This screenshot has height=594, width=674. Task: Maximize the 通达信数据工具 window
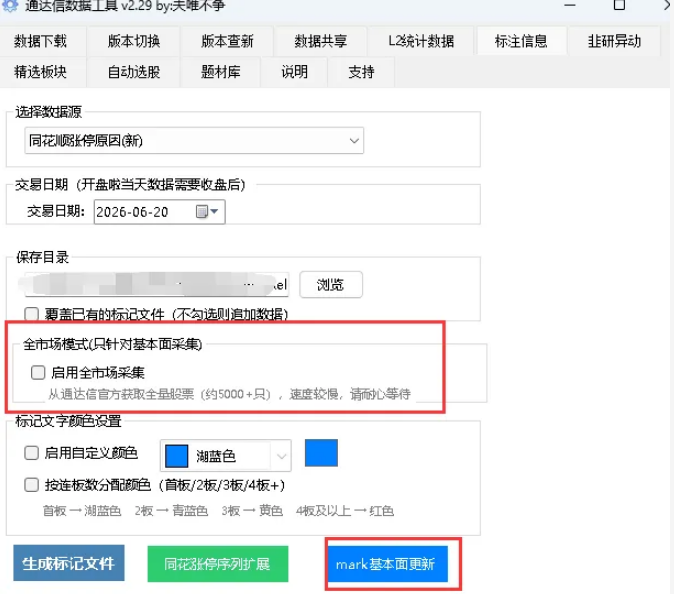(x=619, y=5)
